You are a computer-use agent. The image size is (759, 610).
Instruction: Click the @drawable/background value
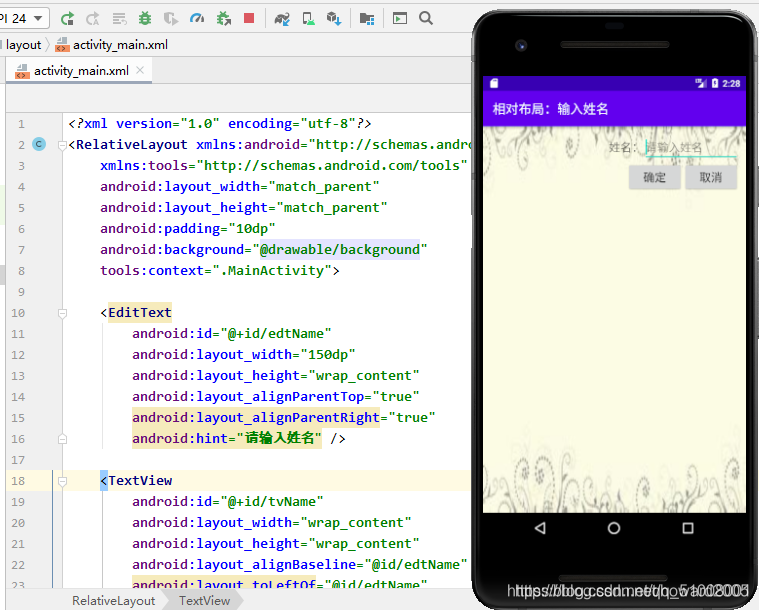point(340,250)
